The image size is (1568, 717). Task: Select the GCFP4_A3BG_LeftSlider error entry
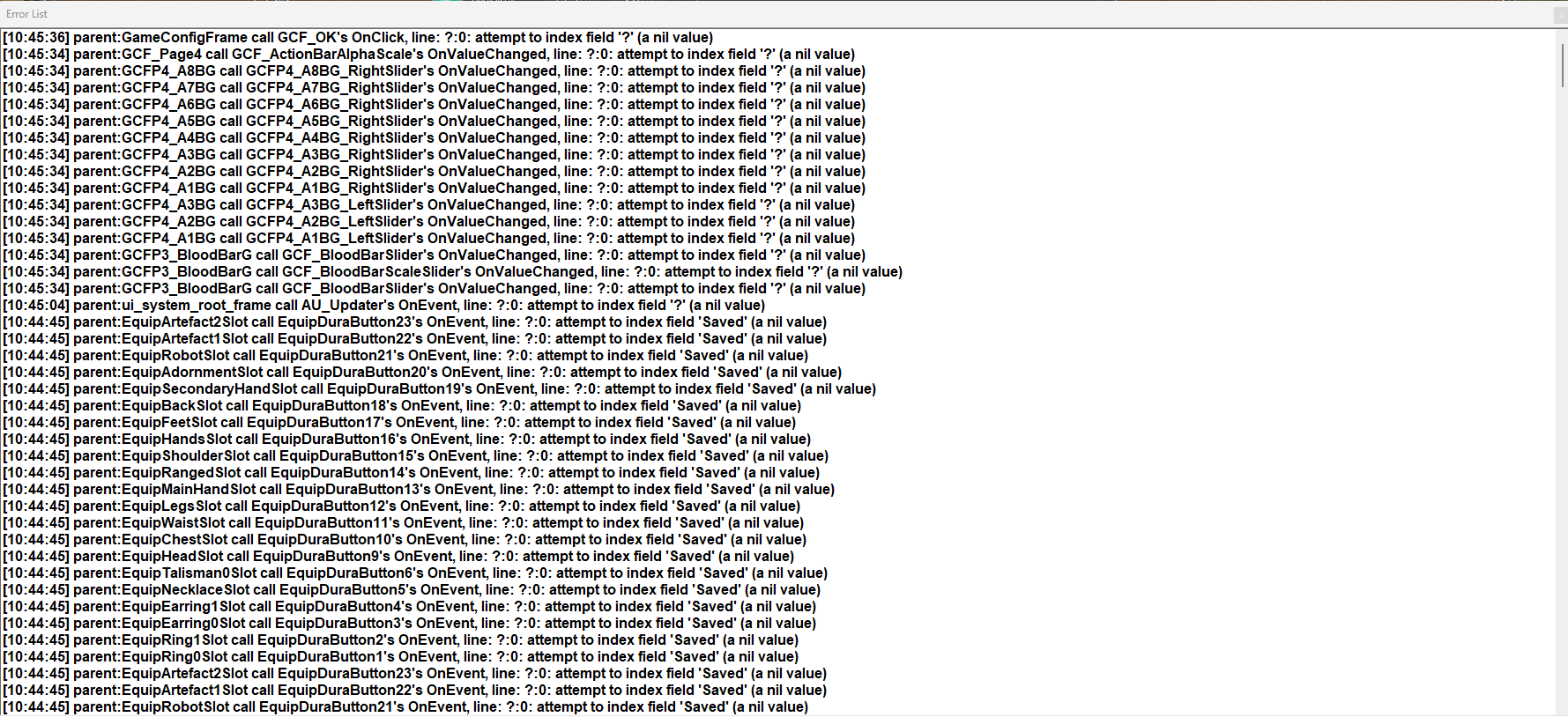(x=429, y=205)
